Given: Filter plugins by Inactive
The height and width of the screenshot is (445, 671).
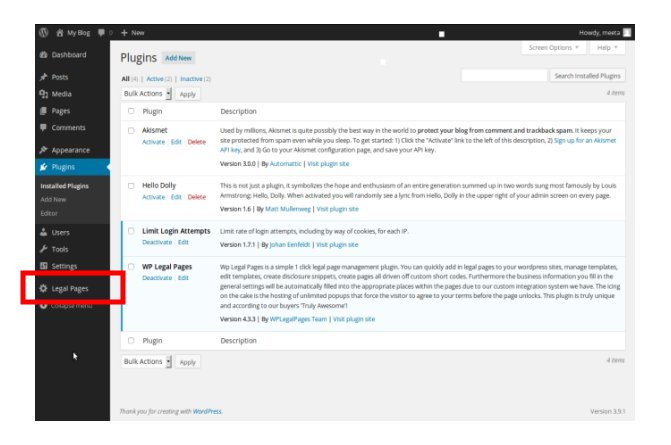Looking at the screenshot, I should [193, 78].
